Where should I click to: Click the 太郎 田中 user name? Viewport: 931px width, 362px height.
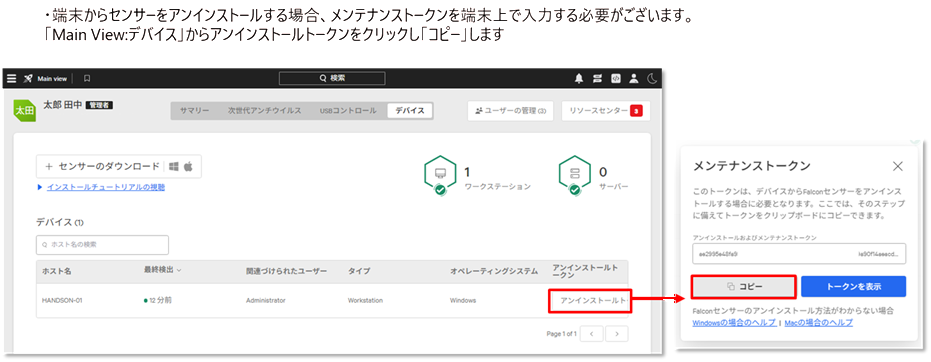[x=63, y=105]
